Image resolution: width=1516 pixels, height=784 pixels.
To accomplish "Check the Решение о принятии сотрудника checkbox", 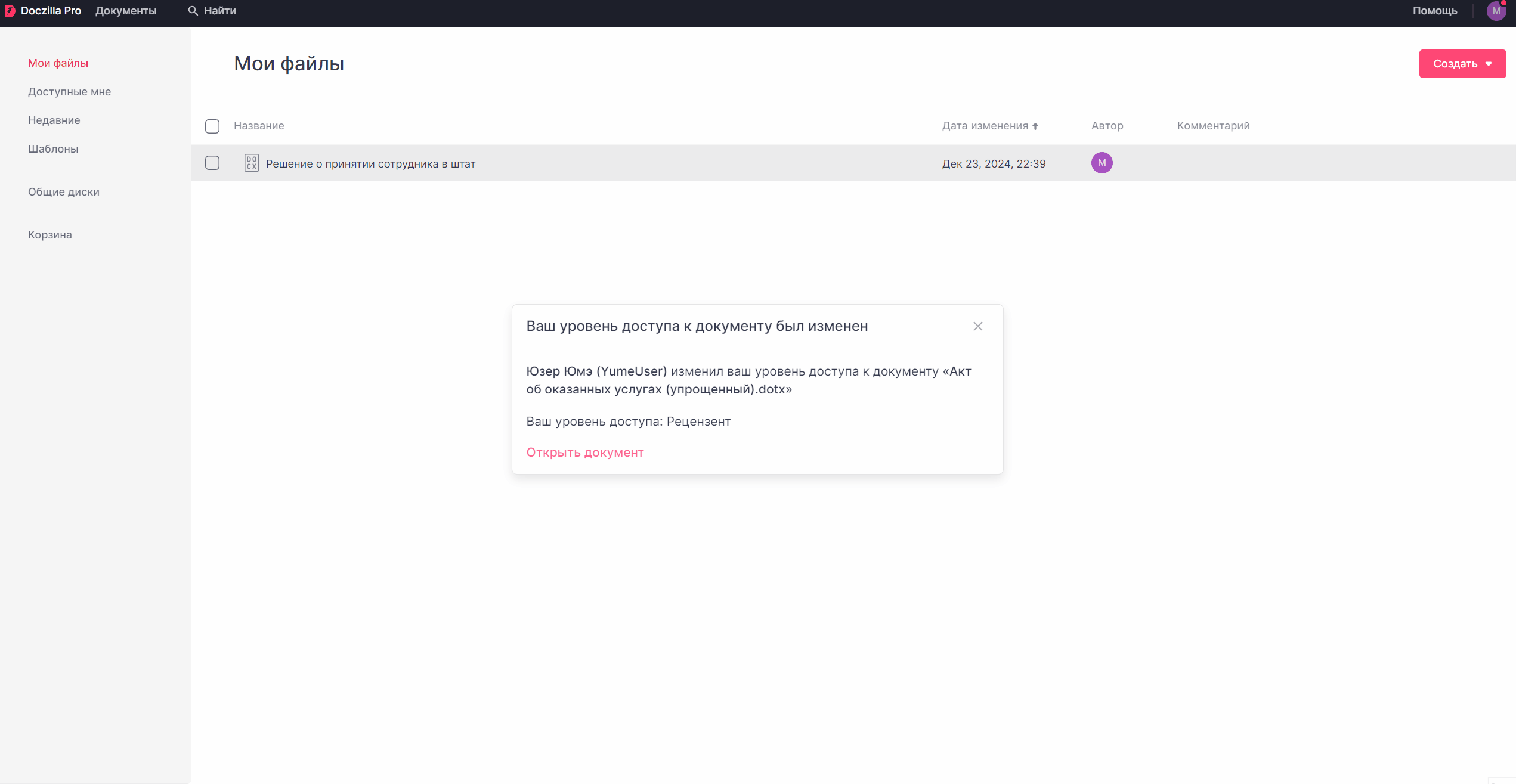I will (x=212, y=163).
